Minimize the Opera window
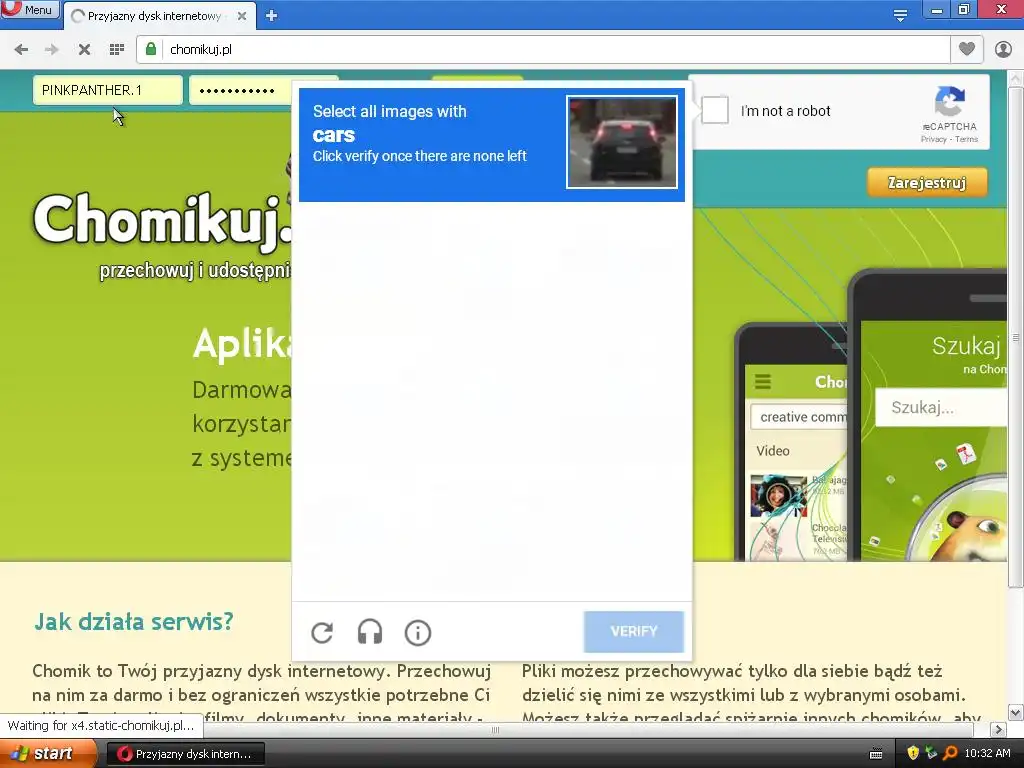This screenshot has height=768, width=1024. pos(936,9)
